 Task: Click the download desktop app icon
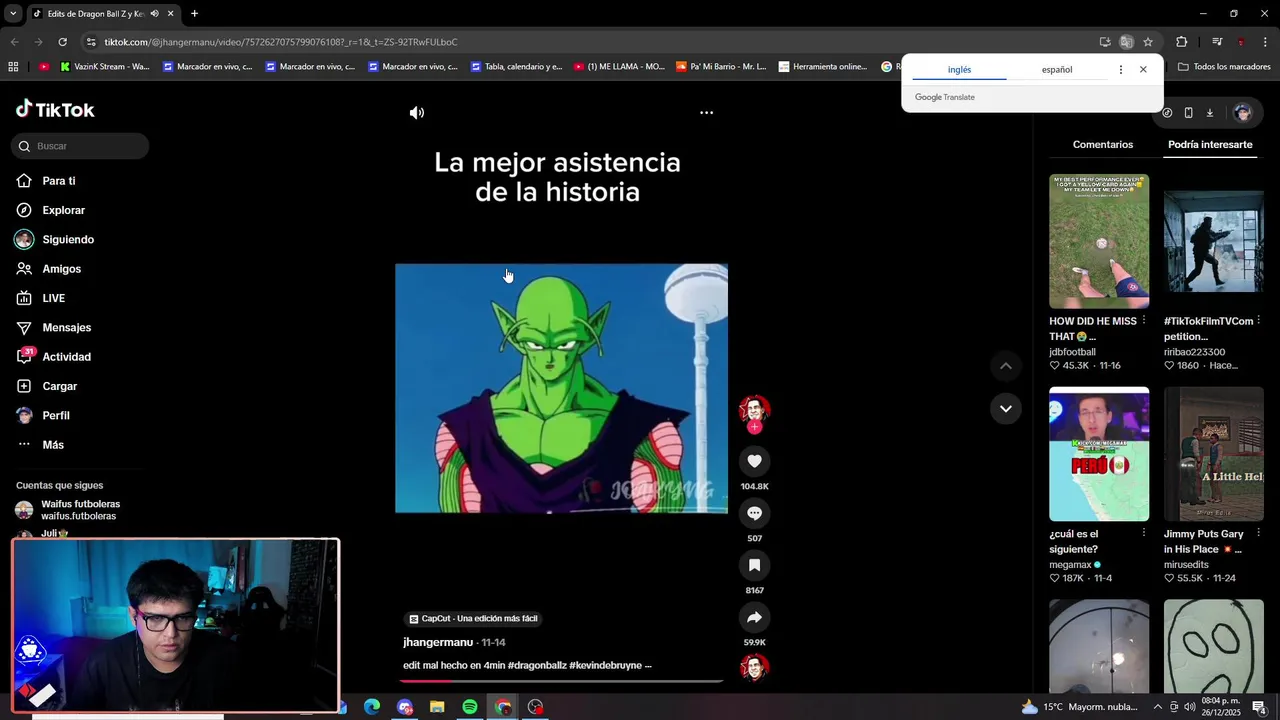click(x=1209, y=113)
